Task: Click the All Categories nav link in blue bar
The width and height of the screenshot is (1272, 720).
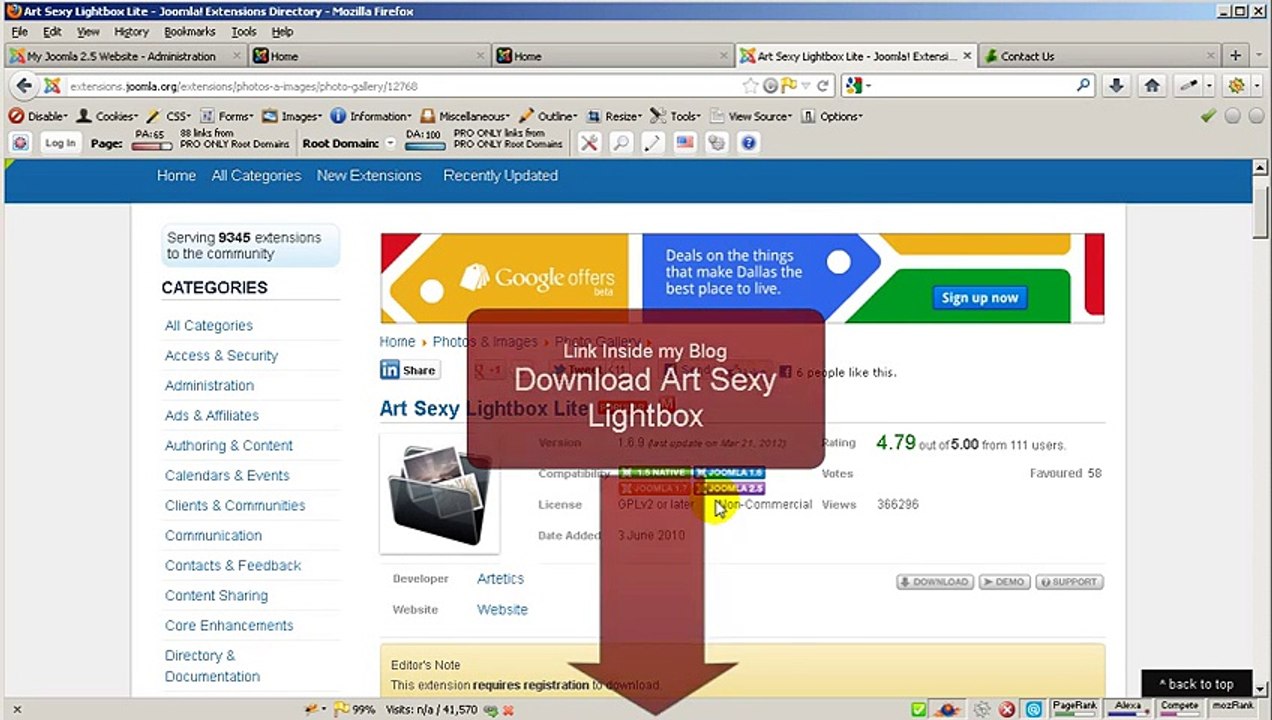Action: coord(256,175)
